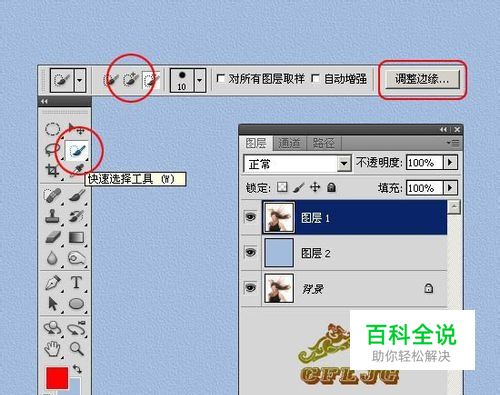Toggle lock all icon

pos(331,187)
